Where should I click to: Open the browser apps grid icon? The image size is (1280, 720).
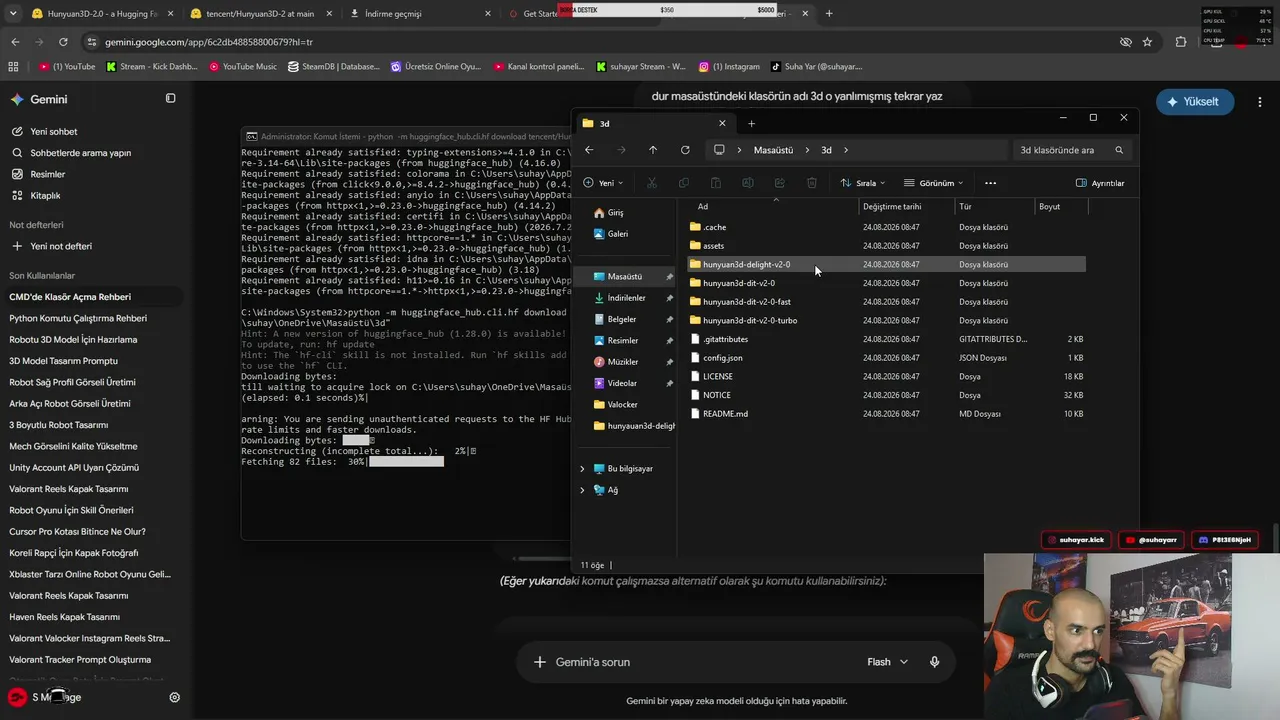[13, 67]
